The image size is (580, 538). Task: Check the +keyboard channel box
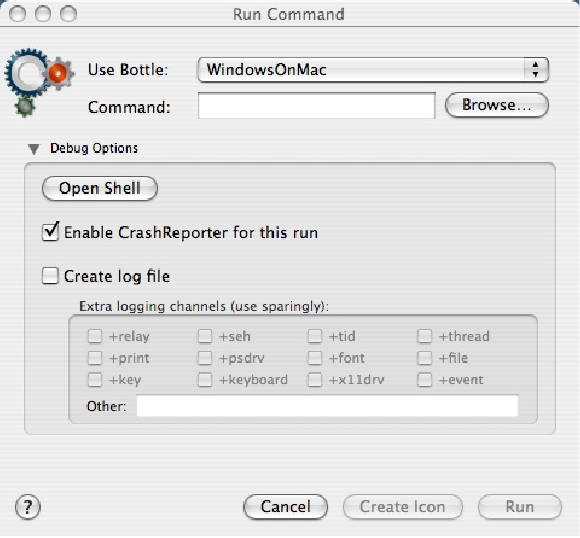(x=205, y=380)
